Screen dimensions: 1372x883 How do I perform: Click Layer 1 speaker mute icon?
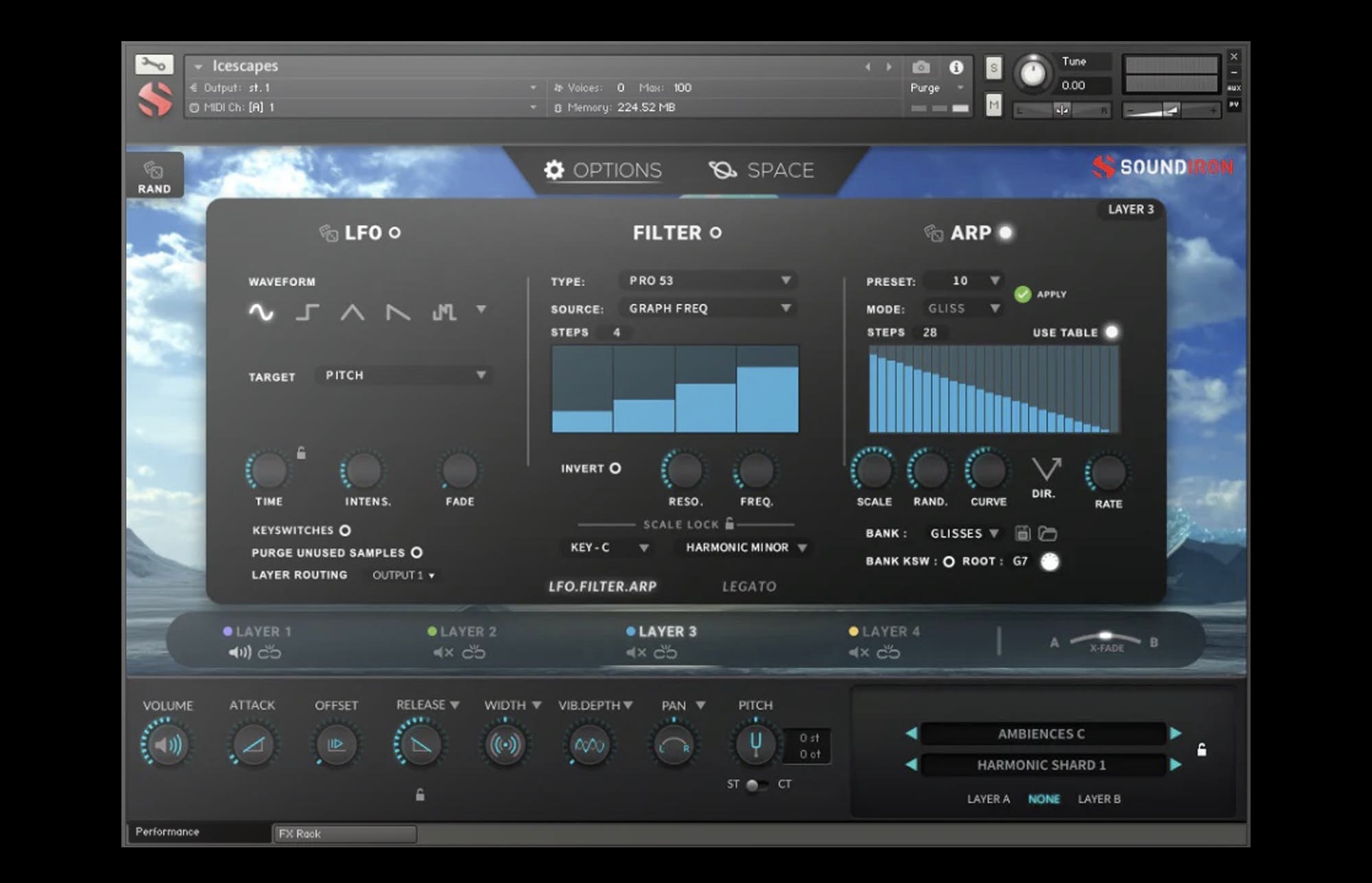click(239, 652)
